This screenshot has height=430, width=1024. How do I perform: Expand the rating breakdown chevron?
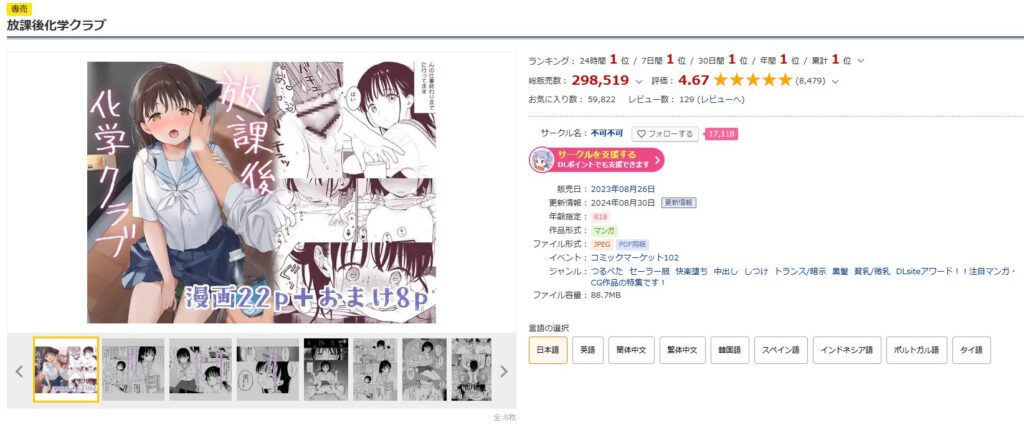835,81
